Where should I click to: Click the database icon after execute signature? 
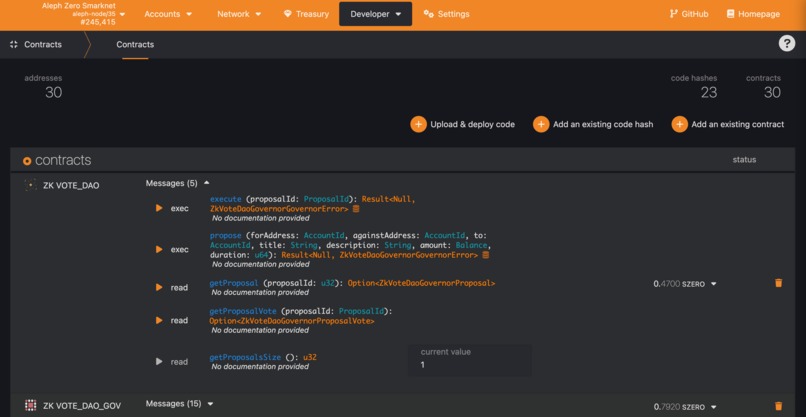[x=356, y=209]
